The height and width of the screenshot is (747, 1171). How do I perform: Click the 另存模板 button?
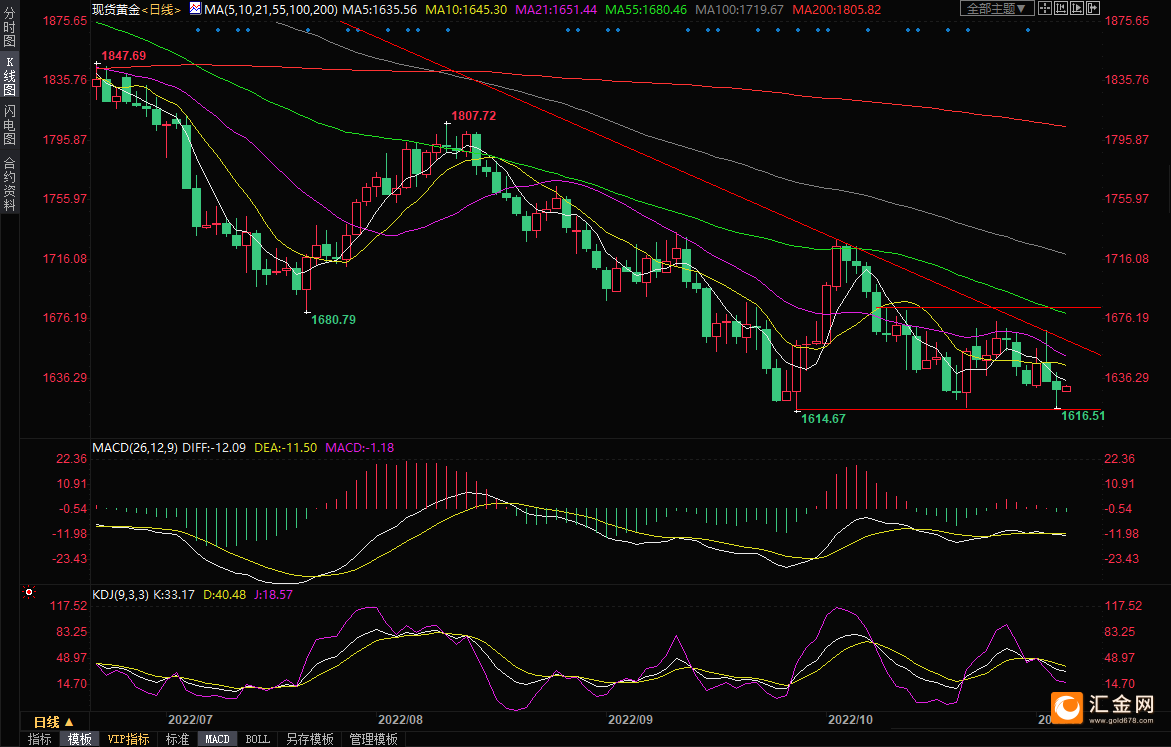tap(309, 739)
